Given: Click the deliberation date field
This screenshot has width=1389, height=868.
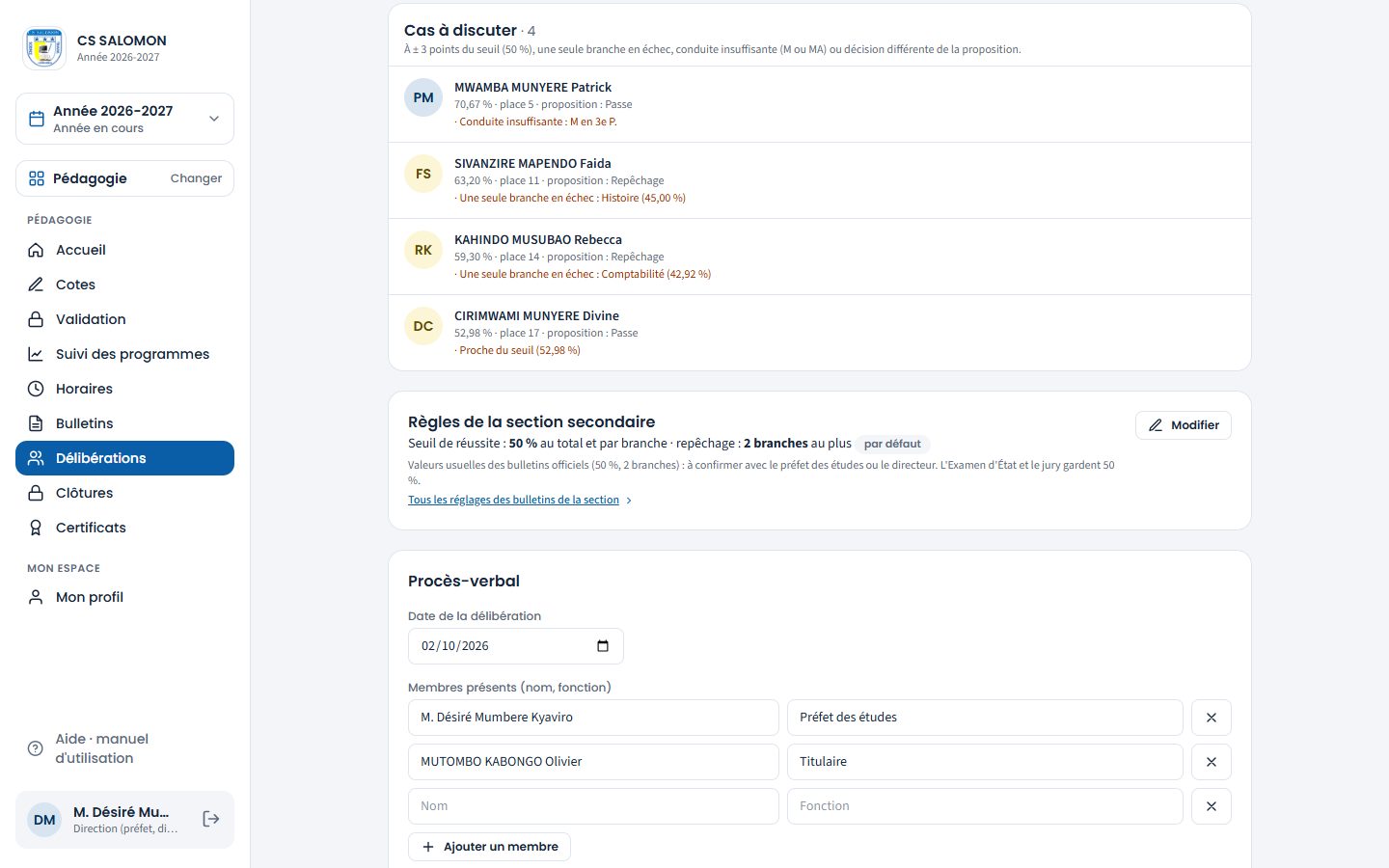Looking at the screenshot, I should [516, 646].
